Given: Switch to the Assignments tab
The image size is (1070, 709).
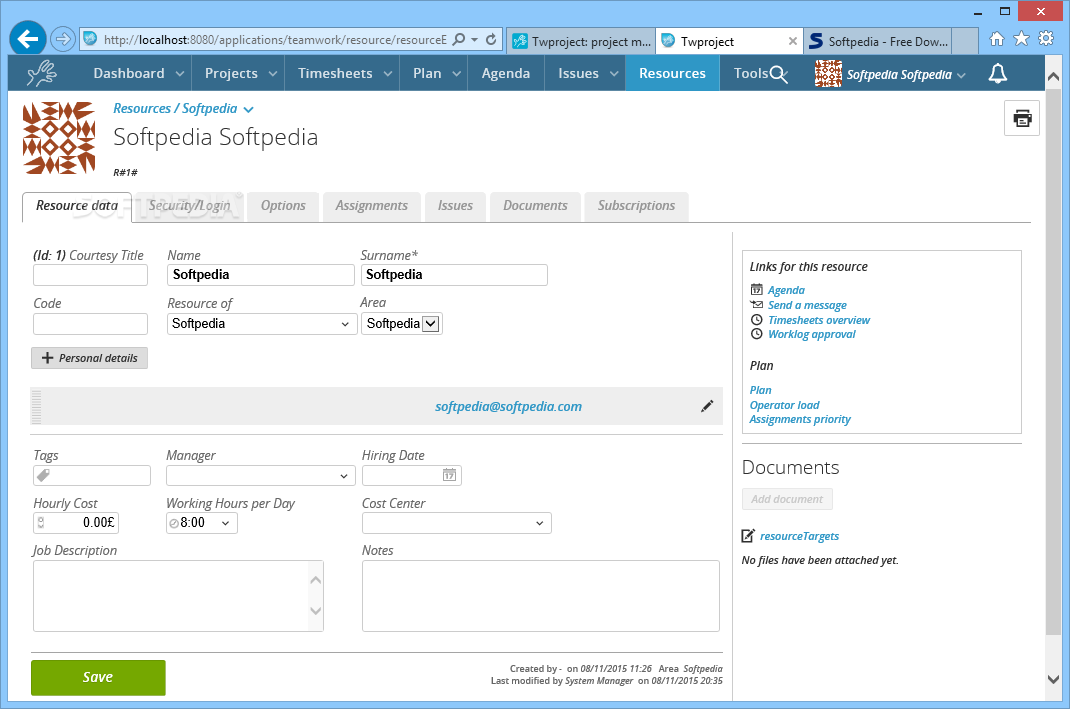Looking at the screenshot, I should (371, 206).
